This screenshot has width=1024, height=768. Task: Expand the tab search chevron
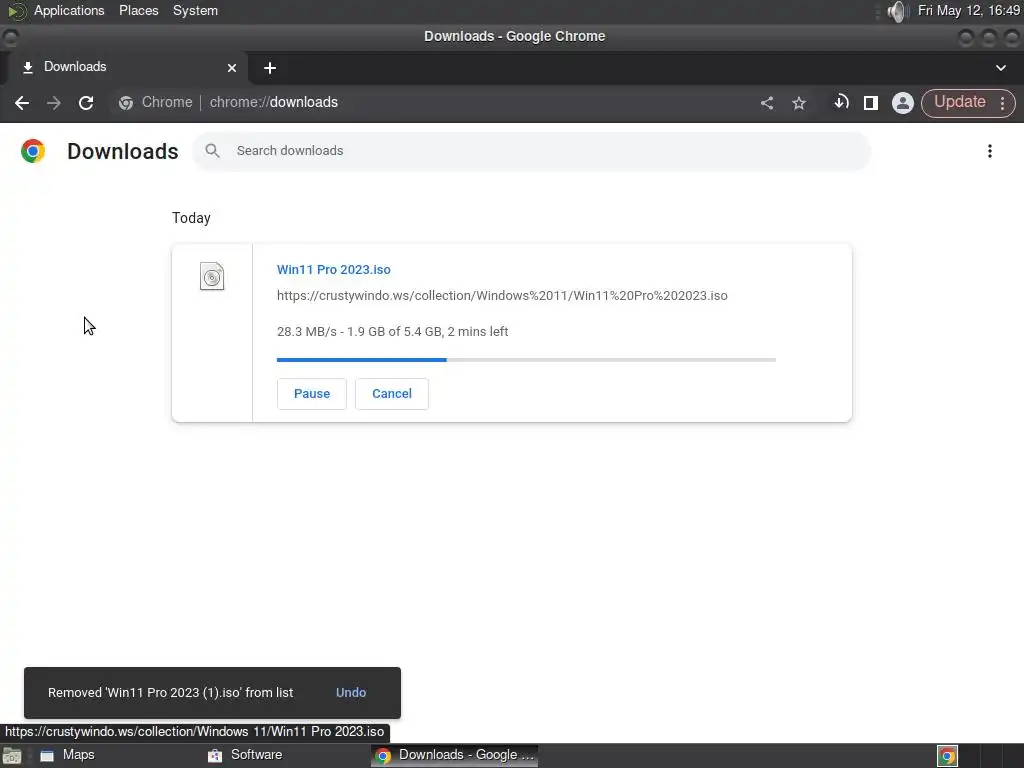(x=1000, y=68)
